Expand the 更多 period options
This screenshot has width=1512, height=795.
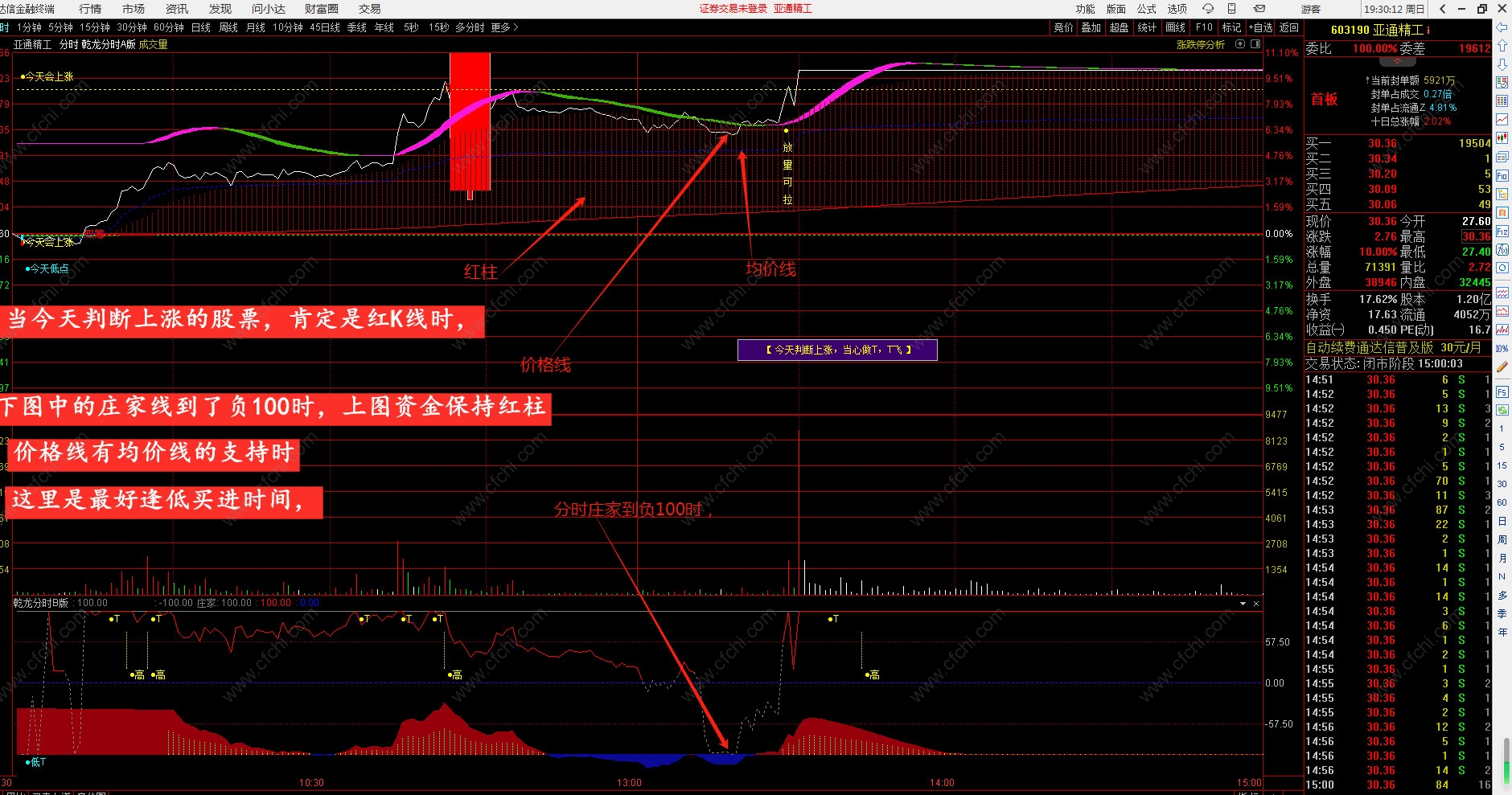[x=504, y=27]
